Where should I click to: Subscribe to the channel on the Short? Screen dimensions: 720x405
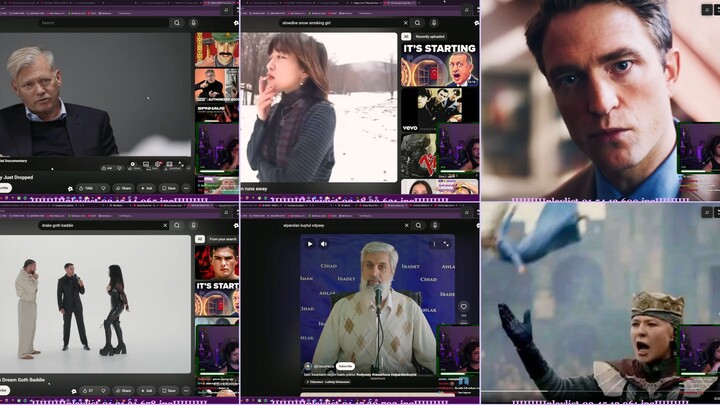(345, 366)
